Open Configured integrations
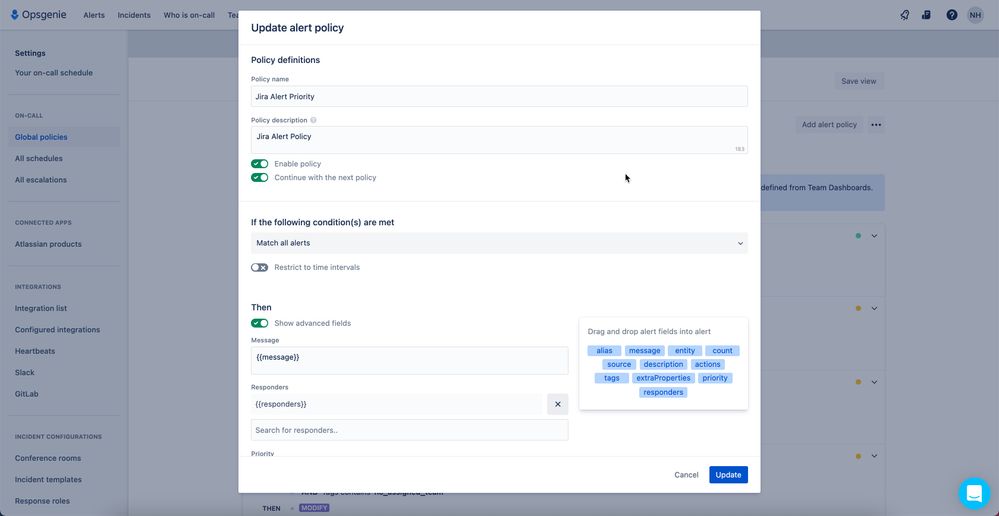Image resolution: width=999 pixels, height=516 pixels. pos(57,330)
